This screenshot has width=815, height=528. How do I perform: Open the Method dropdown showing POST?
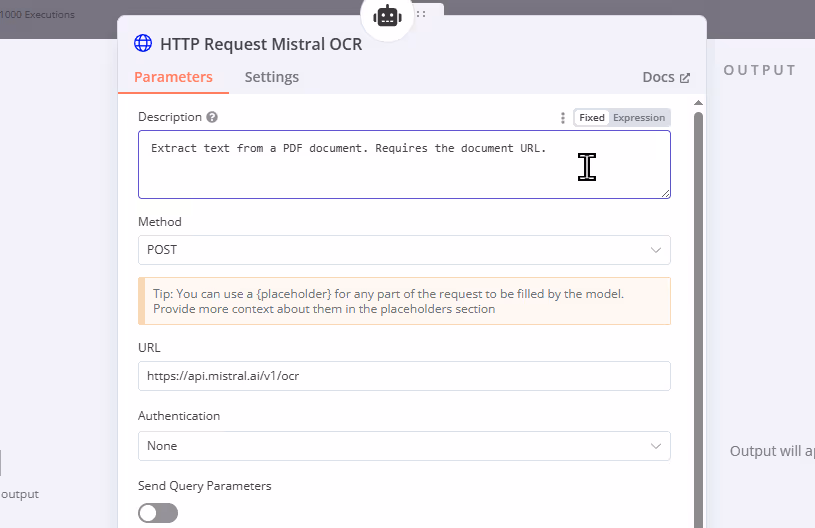tap(404, 250)
